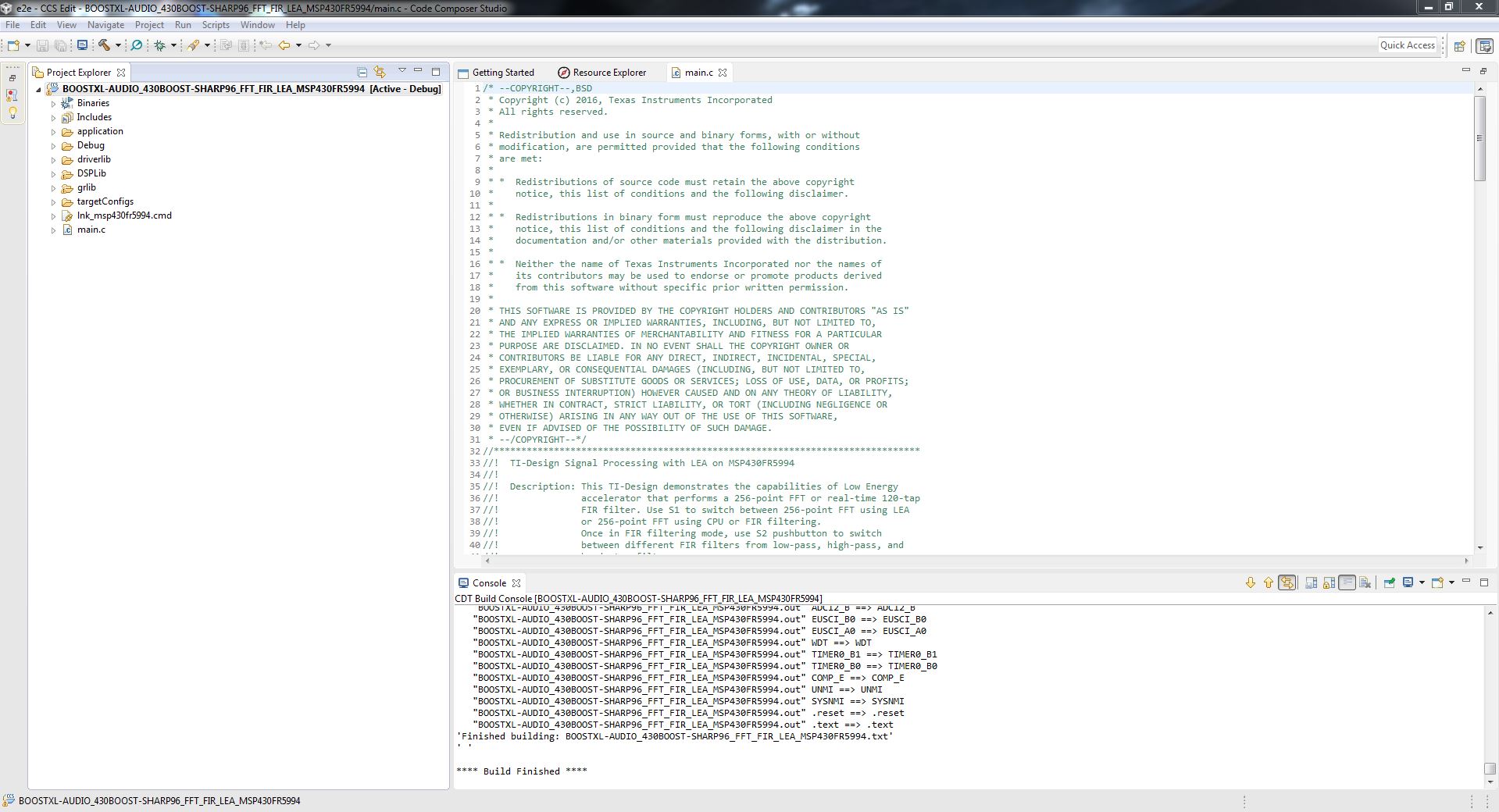Screen dimensions: 1499x812
Task: Click Display Selected Console monitor icon
Action: (x=1408, y=582)
